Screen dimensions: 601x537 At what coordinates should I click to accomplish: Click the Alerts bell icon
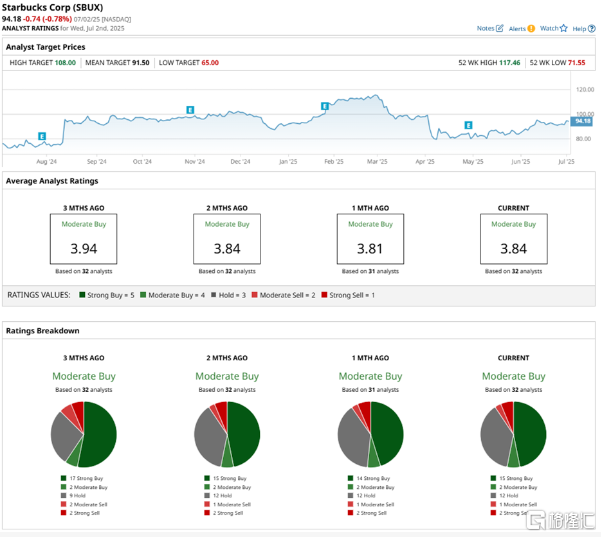coord(531,28)
